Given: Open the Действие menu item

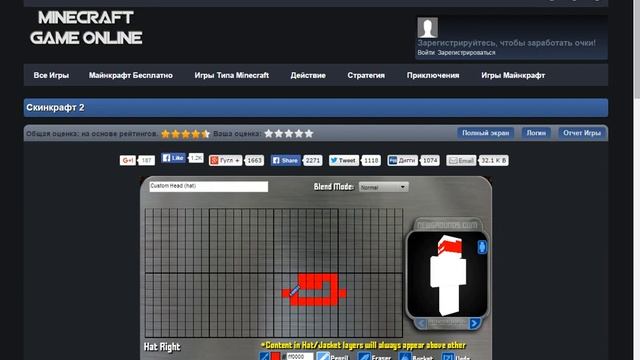Looking at the screenshot, I should (x=308, y=76).
